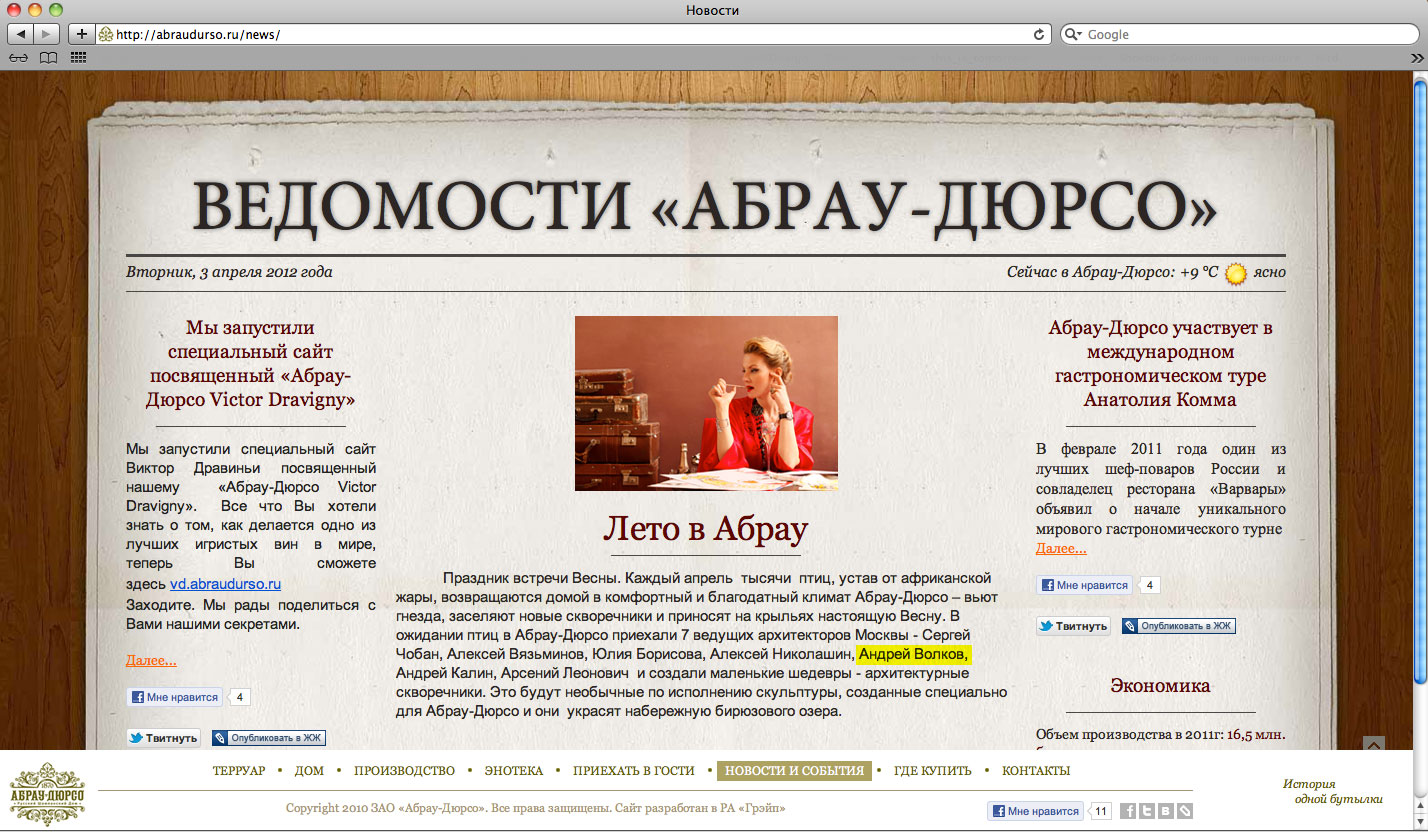Open the Reading List glasses icon

tap(18, 58)
